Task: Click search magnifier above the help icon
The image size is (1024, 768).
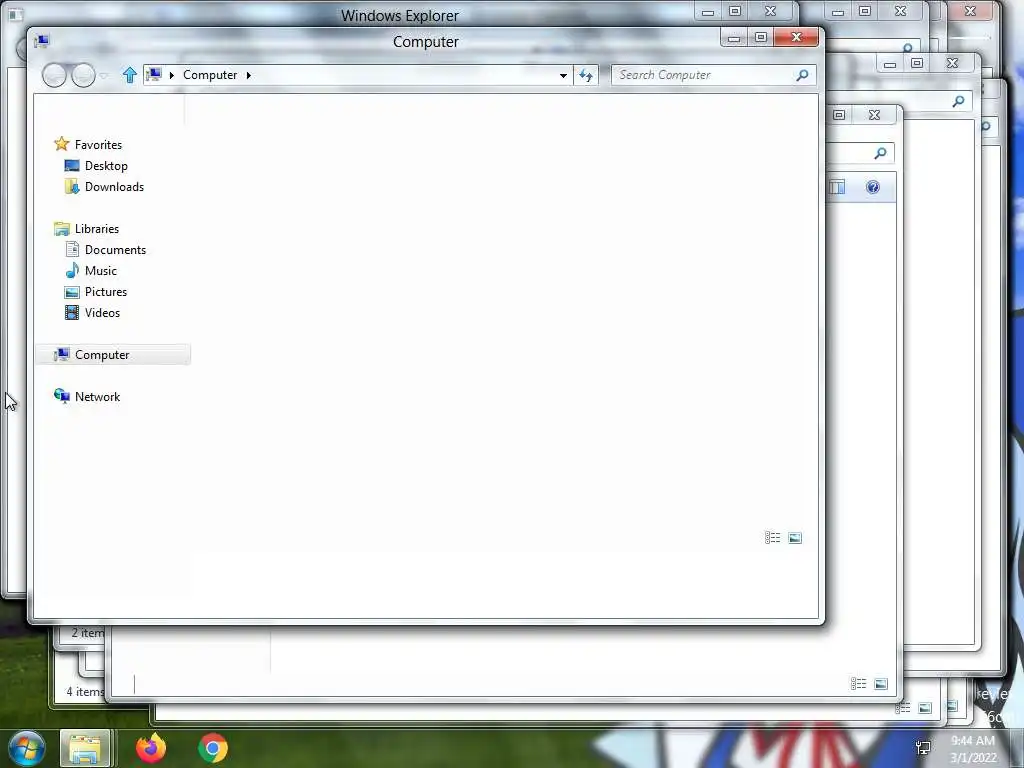Action: tap(880, 153)
